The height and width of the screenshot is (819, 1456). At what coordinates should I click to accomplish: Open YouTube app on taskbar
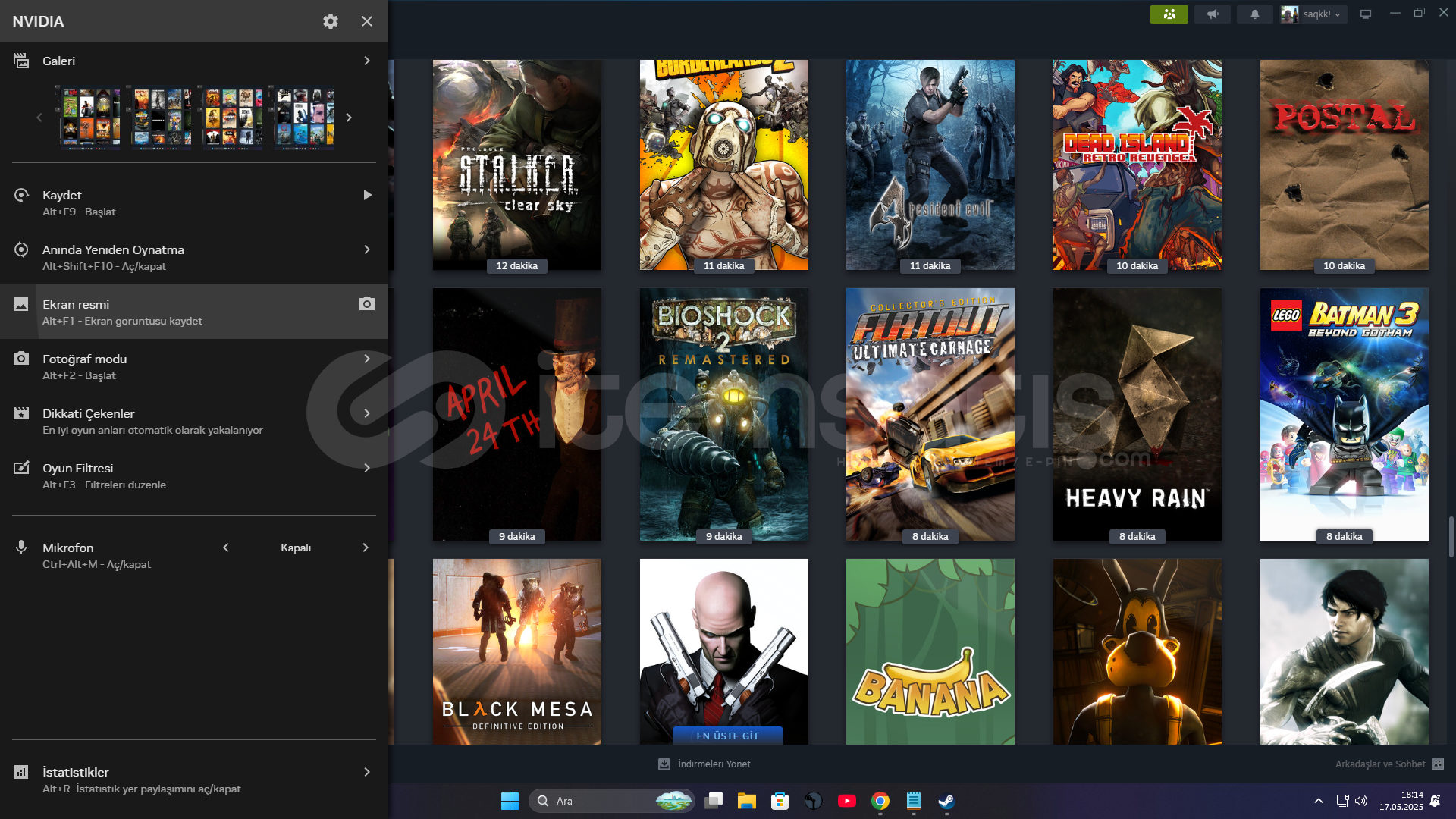point(847,801)
